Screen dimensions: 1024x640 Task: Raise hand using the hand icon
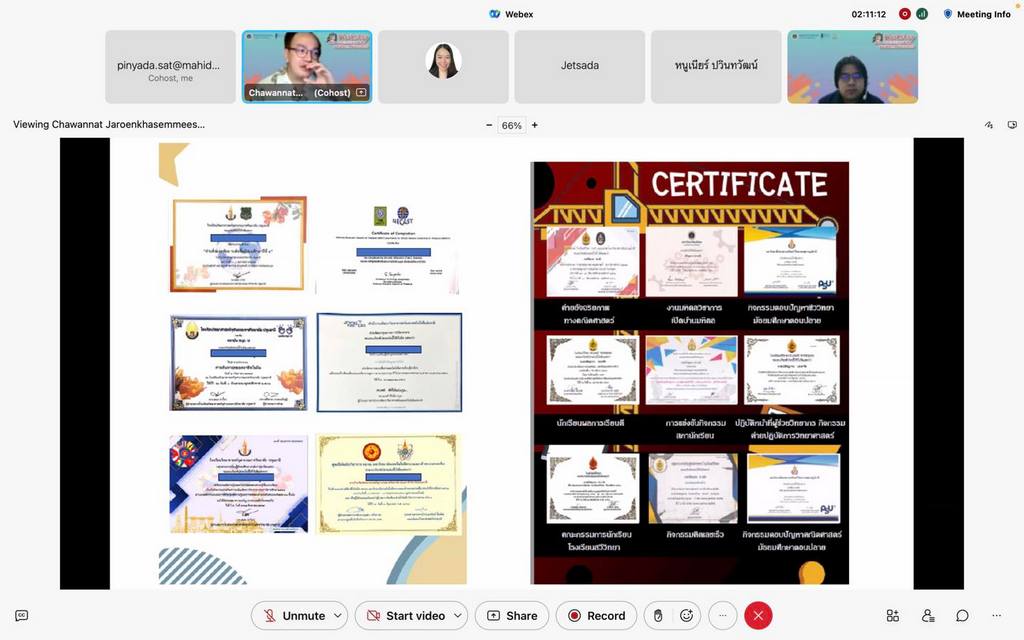[658, 616]
